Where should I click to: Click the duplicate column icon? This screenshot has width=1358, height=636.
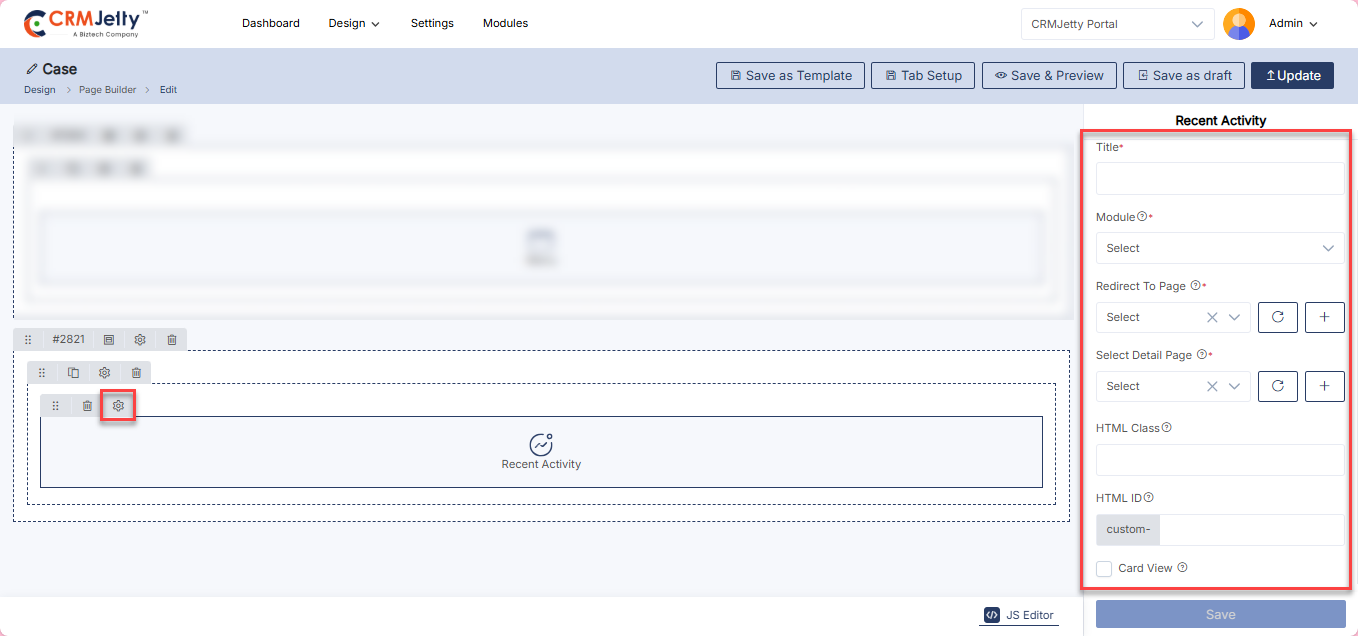73,373
